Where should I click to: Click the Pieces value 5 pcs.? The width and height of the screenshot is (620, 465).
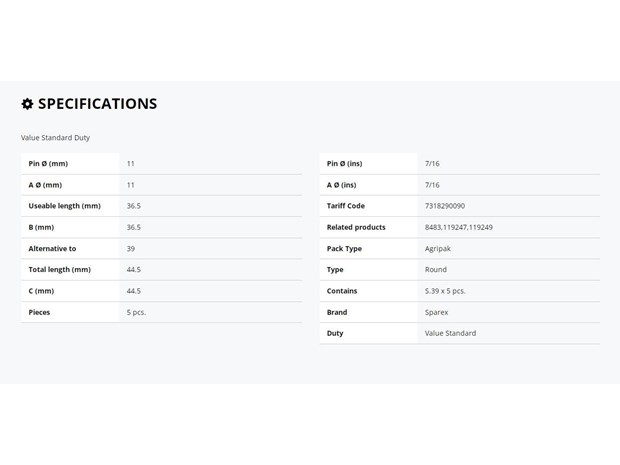(x=136, y=312)
